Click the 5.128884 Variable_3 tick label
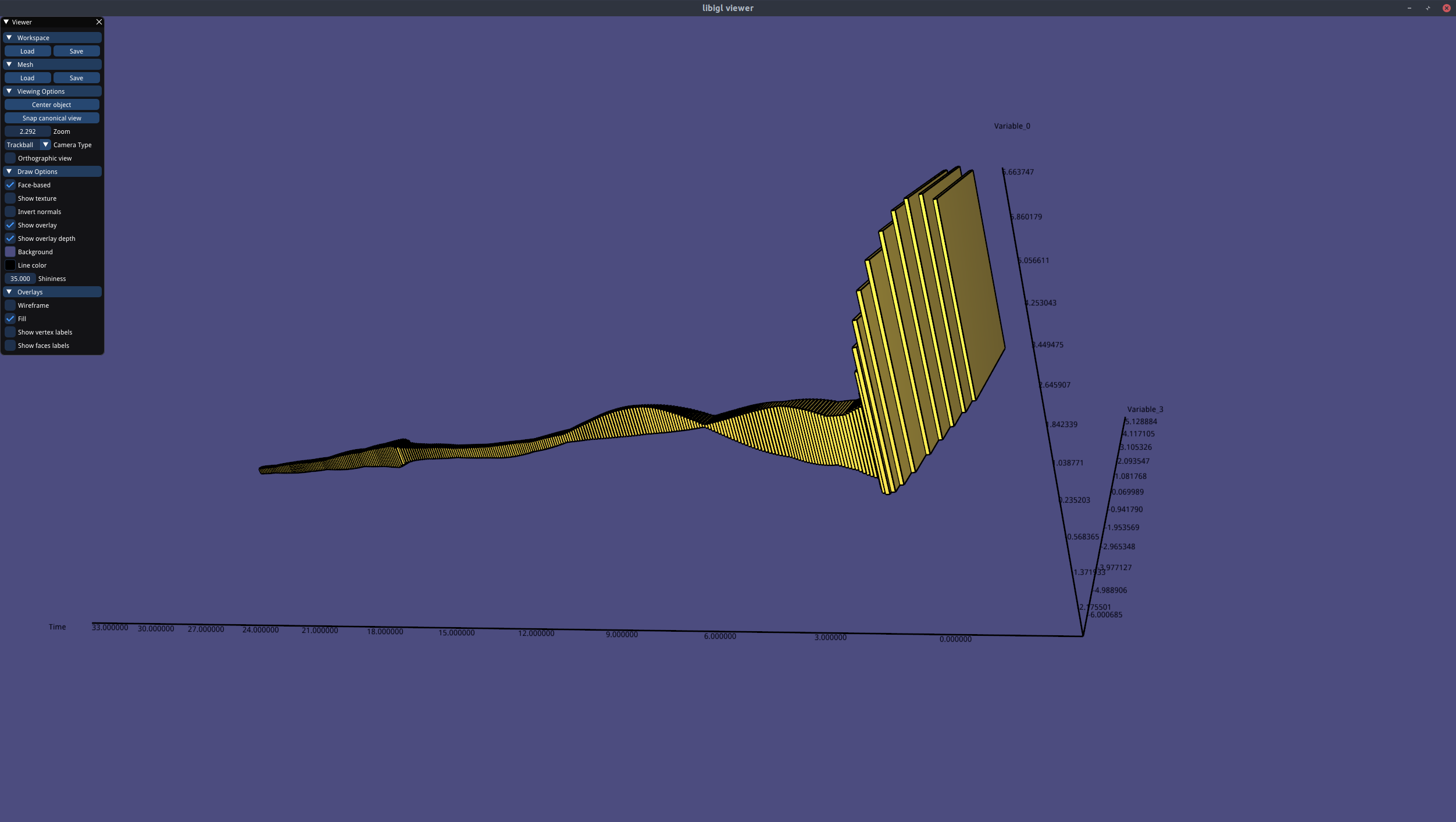This screenshot has height=822, width=1456. [x=1141, y=422]
